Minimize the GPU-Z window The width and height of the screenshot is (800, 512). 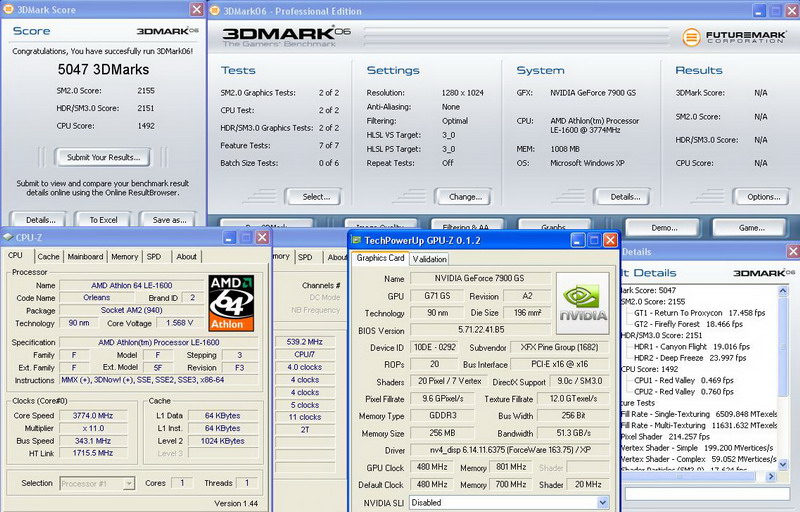[578, 240]
